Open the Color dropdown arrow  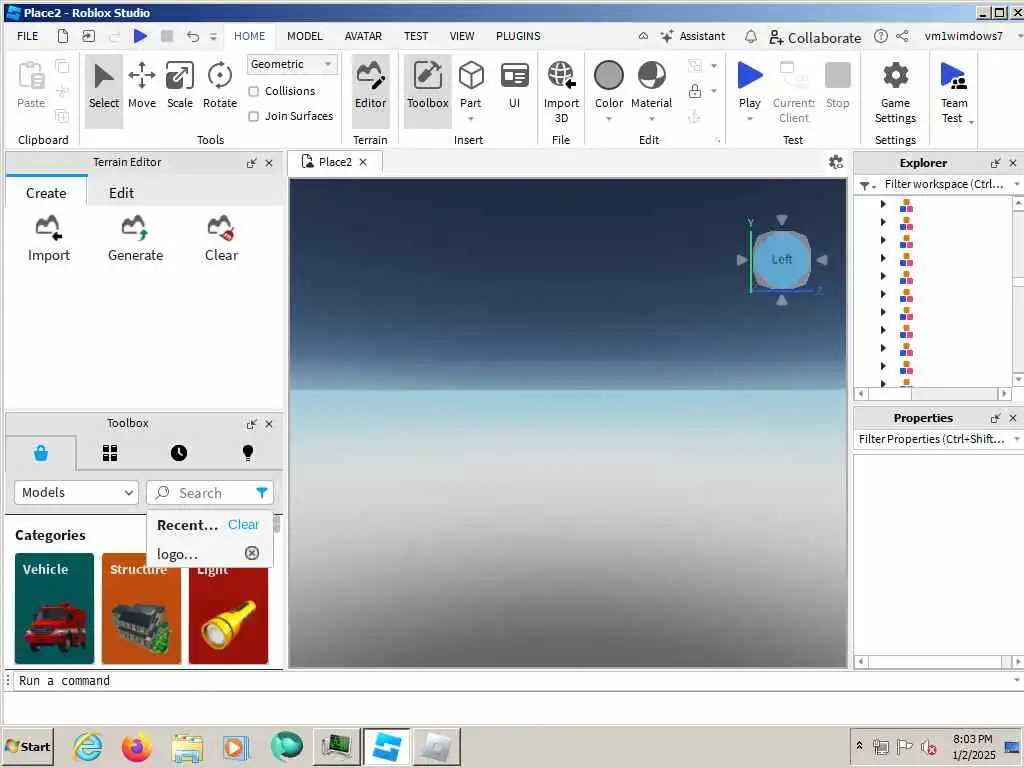pos(609,119)
